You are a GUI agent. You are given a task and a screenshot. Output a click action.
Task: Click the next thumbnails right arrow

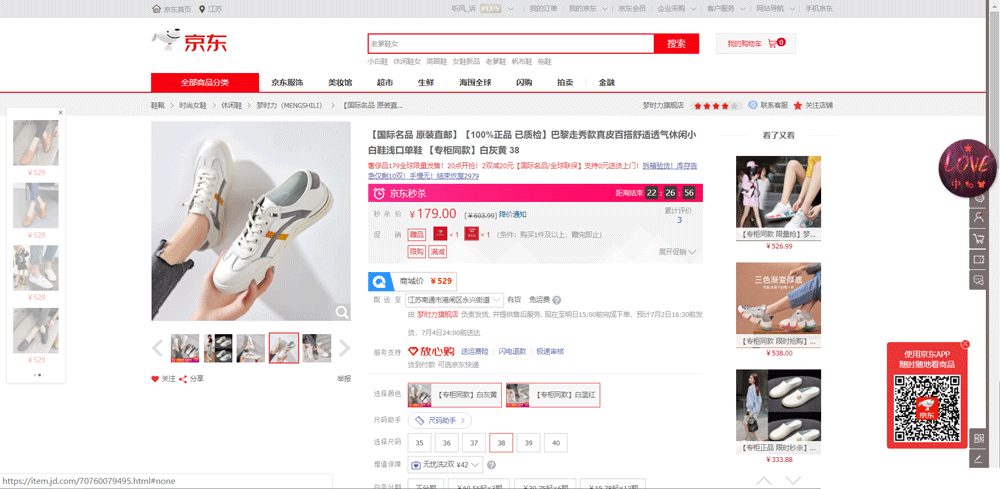coord(344,348)
